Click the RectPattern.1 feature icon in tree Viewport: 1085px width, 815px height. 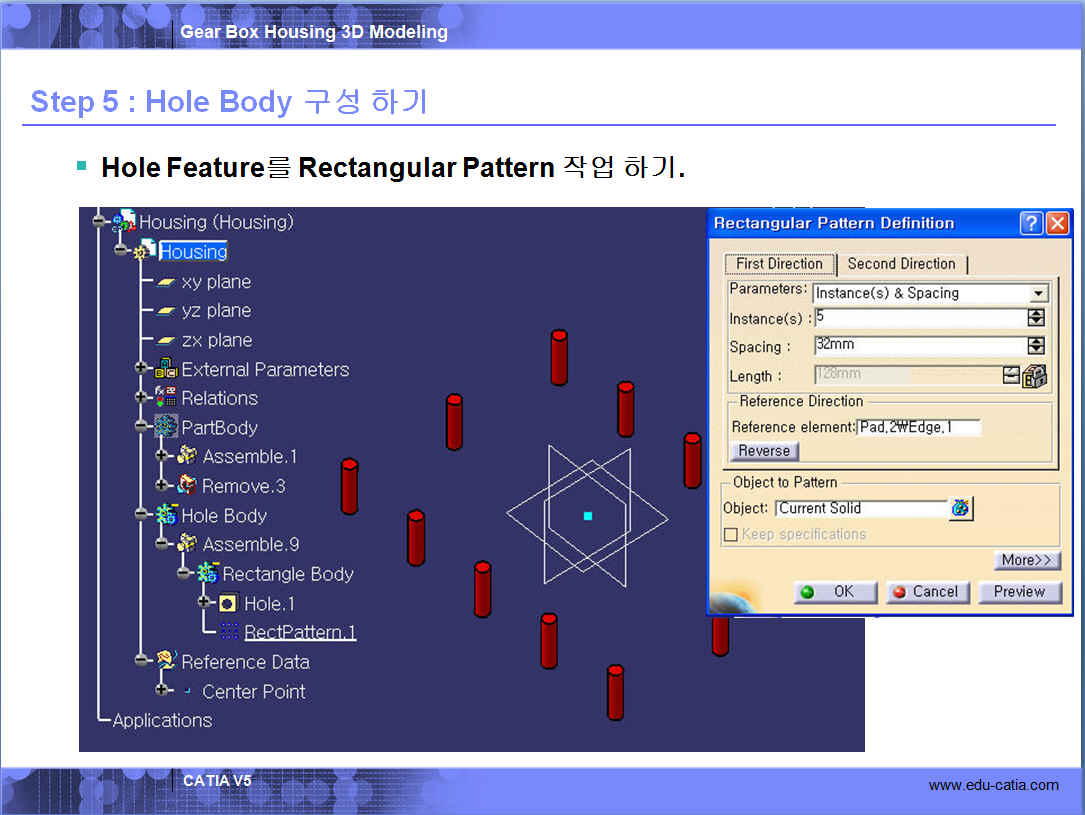(x=230, y=632)
